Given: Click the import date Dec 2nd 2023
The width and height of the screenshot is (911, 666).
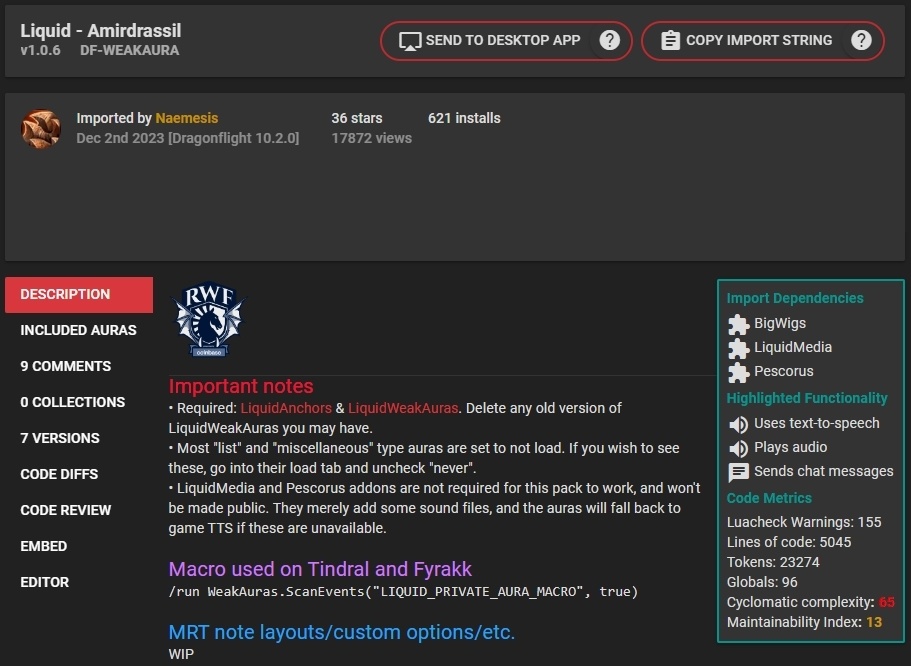Looking at the screenshot, I should click(x=120, y=138).
